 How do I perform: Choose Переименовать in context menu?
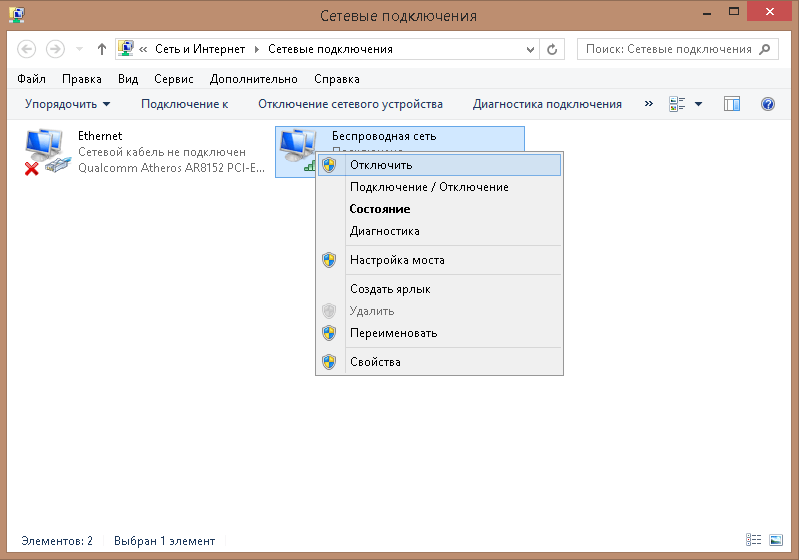[439, 333]
